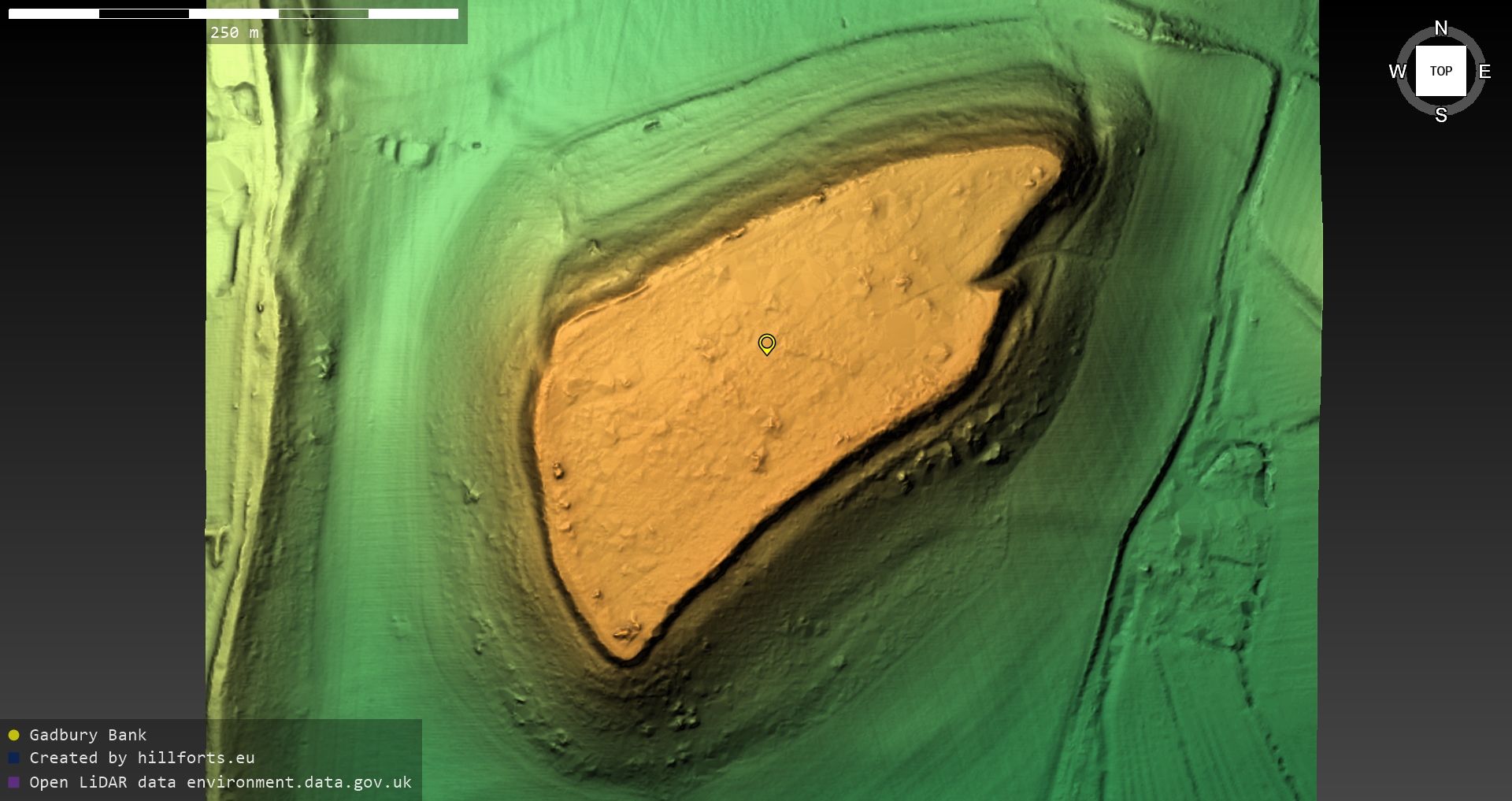Click the N label on the compass
The width and height of the screenshot is (1512, 801).
(x=1440, y=28)
